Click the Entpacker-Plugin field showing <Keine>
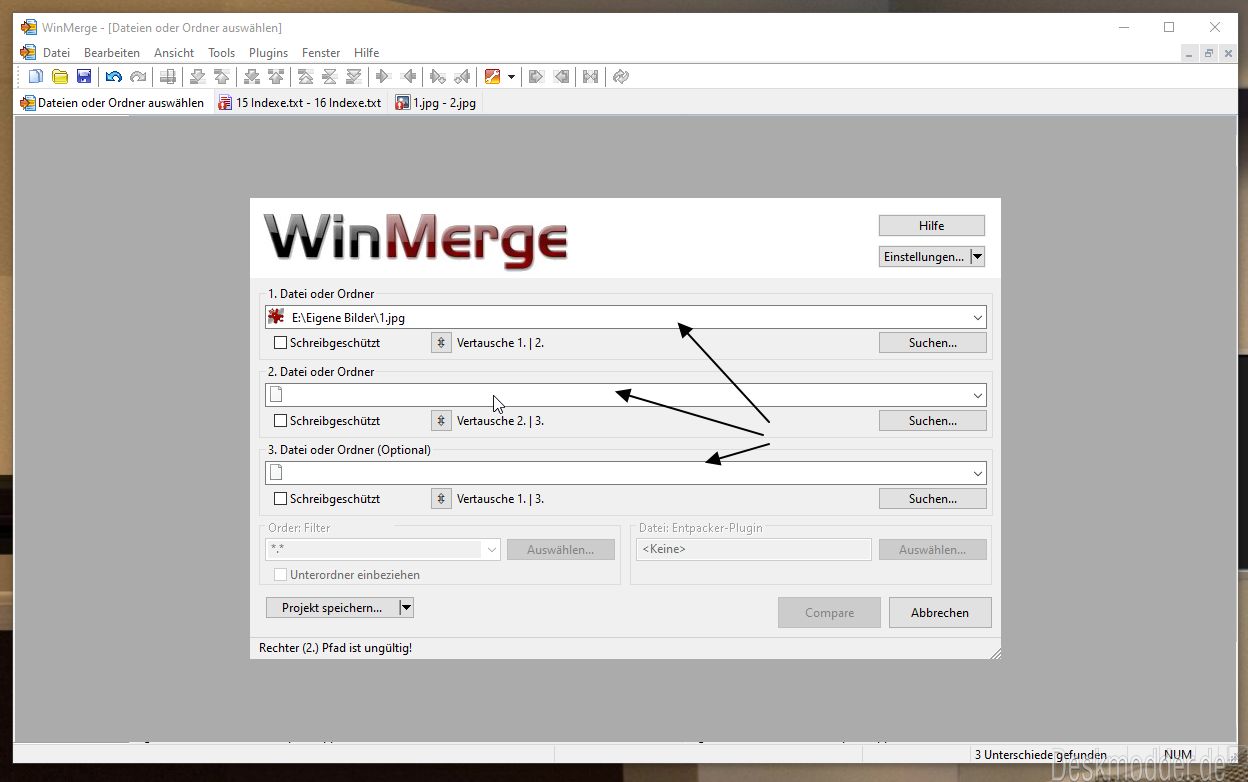Viewport: 1248px width, 782px height. coord(754,549)
